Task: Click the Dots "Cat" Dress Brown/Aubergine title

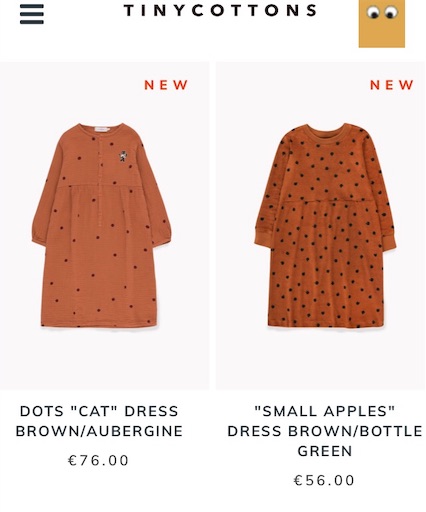Action: click(99, 421)
